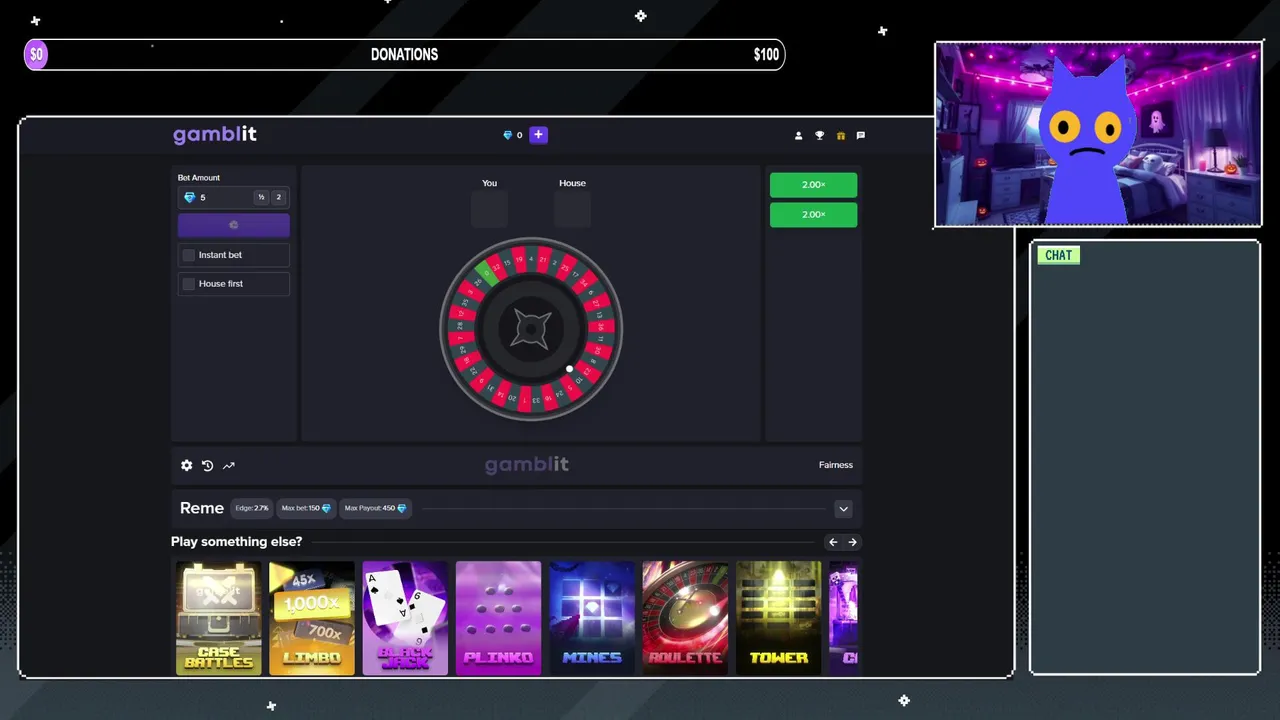
Task: Open the Roulette game card
Action: [685, 618]
